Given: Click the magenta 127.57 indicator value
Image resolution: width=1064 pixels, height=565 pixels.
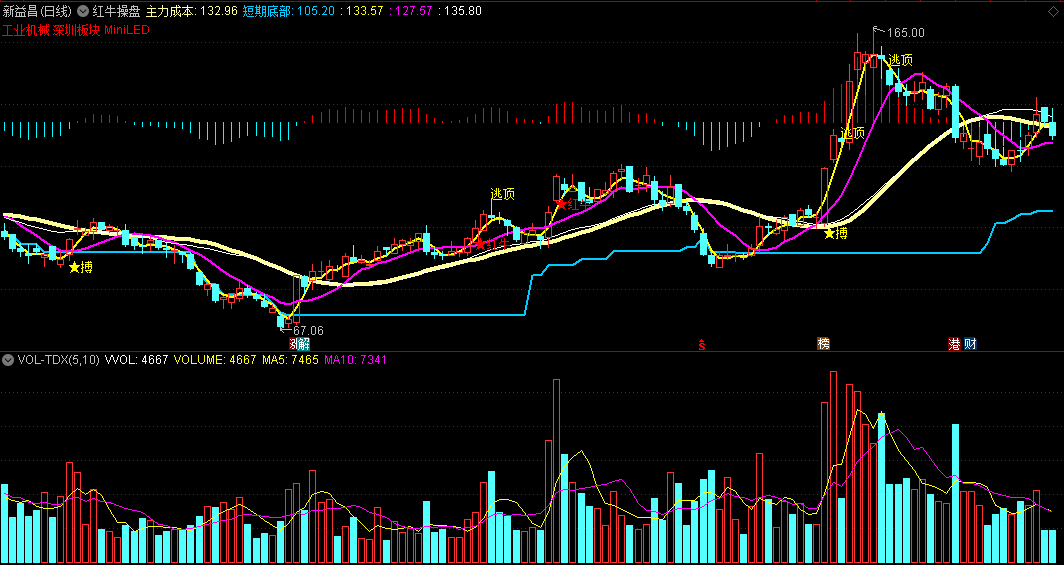Looking at the screenshot, I should (x=412, y=11).
